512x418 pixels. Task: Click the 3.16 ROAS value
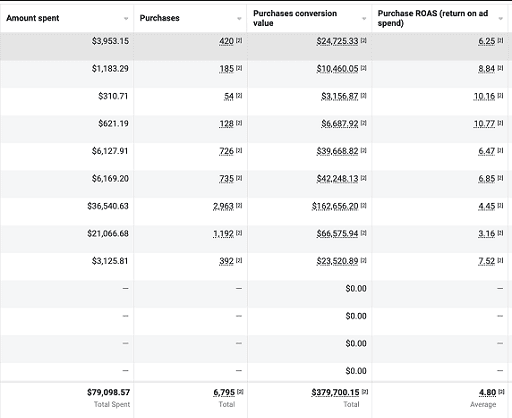click(x=487, y=234)
